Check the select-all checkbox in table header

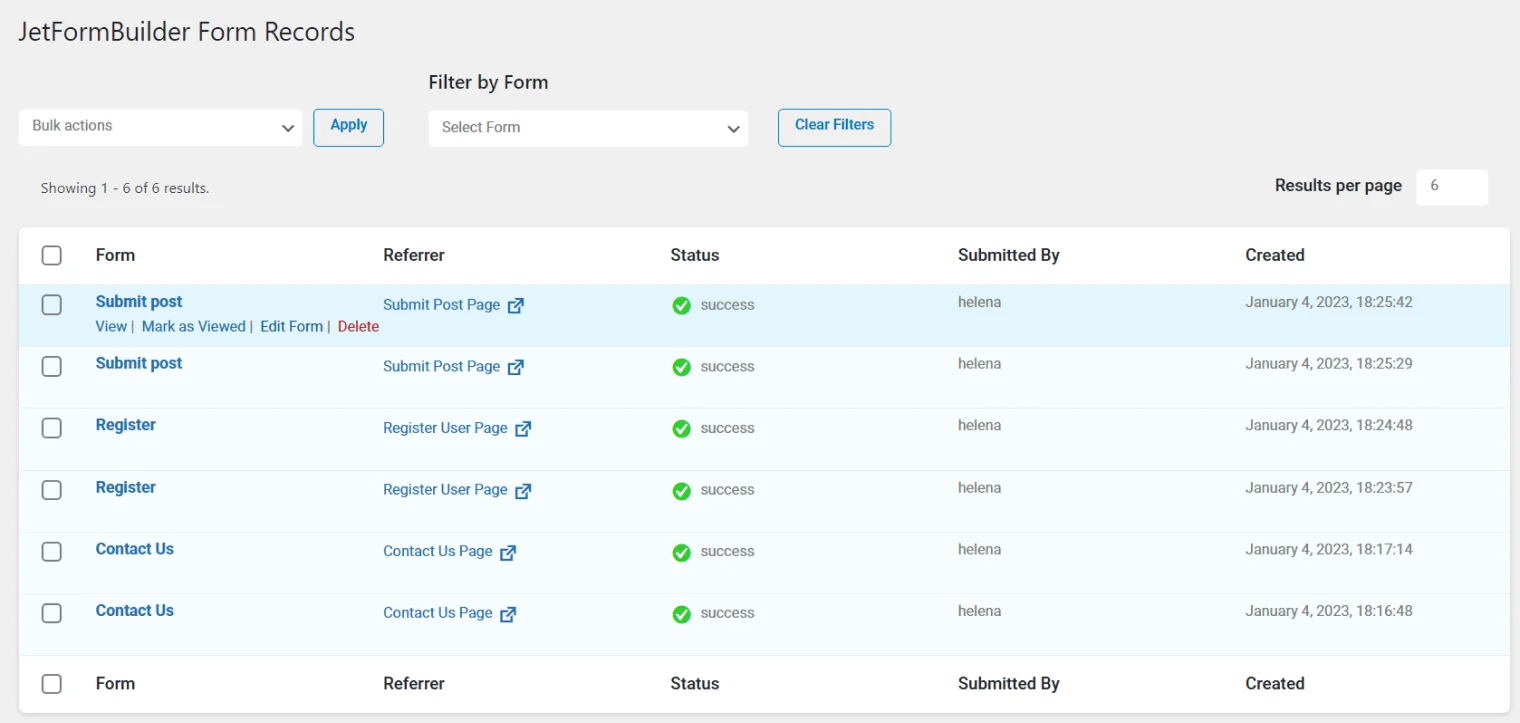(52, 256)
